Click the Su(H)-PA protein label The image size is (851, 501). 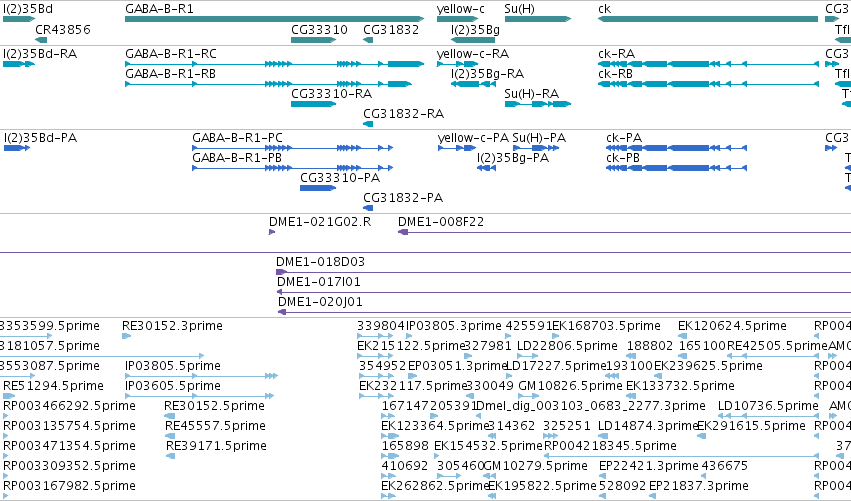[539, 138]
